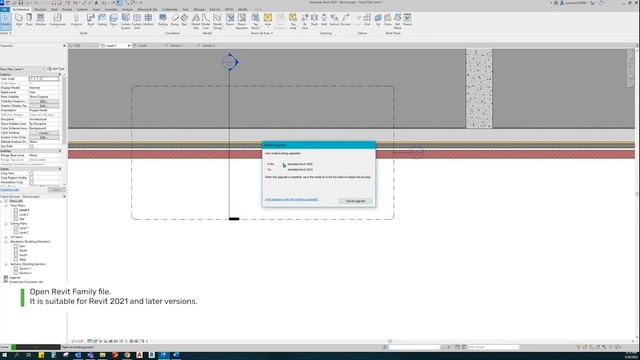Select the Component tool
Screen dimensions: 640x360
pos(57,20)
